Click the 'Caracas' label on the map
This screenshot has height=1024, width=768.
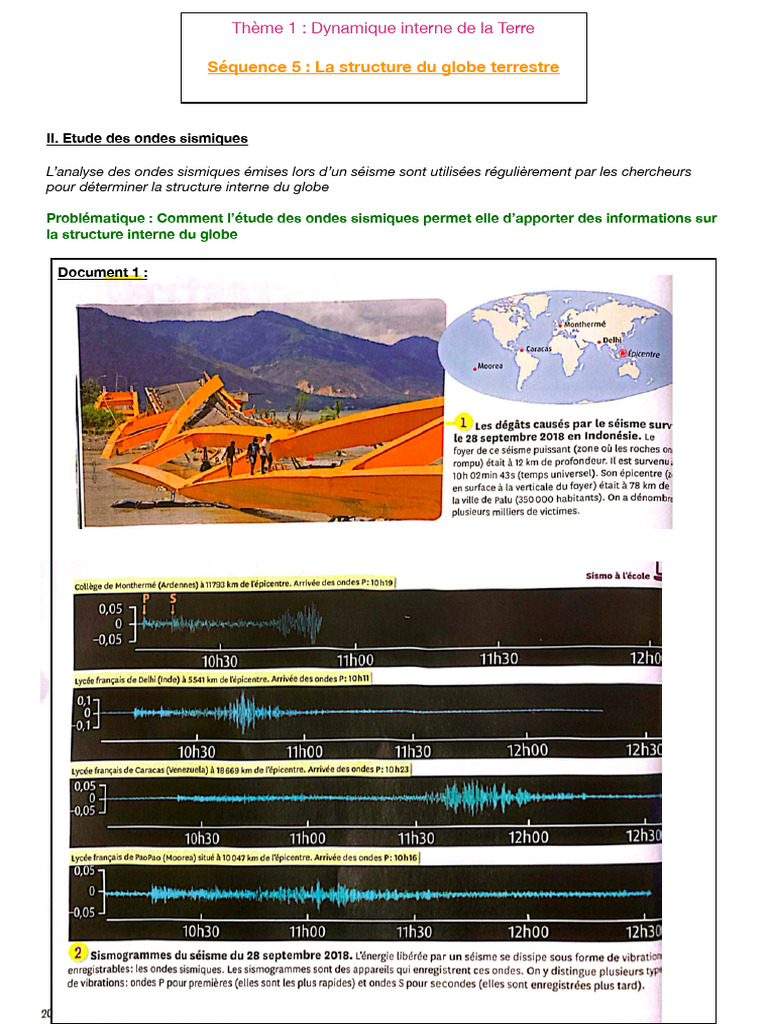(x=539, y=349)
